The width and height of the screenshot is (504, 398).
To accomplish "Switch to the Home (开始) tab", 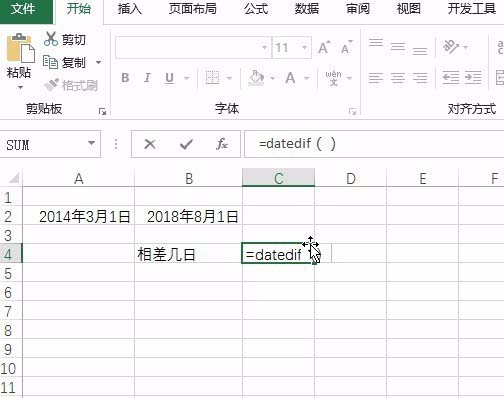I will (79, 9).
